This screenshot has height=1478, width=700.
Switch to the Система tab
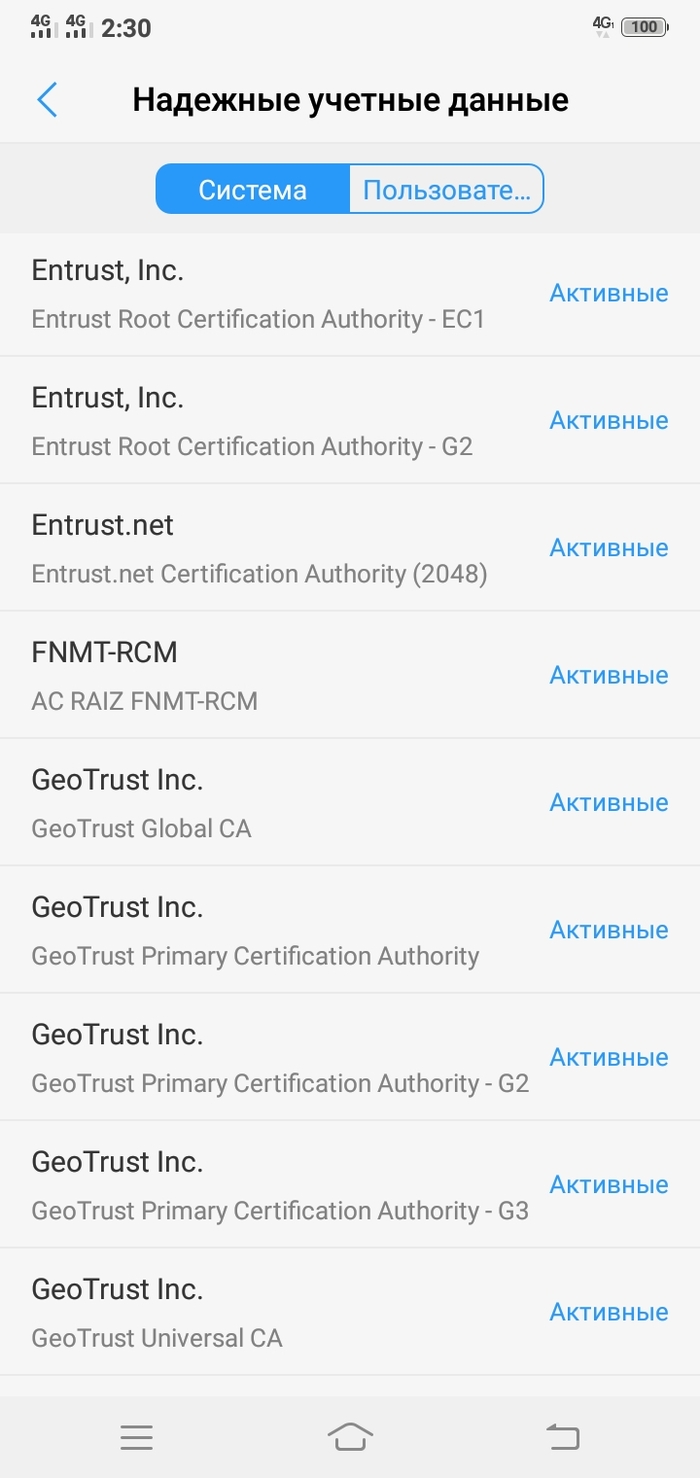[252, 190]
